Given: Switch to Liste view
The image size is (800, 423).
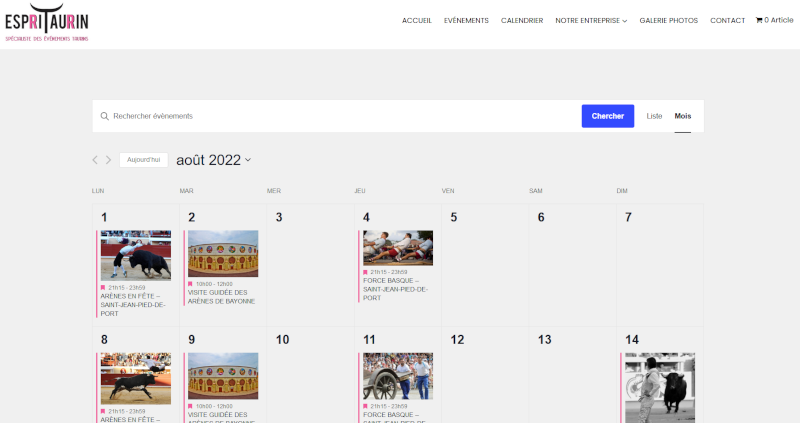Looking at the screenshot, I should (654, 116).
